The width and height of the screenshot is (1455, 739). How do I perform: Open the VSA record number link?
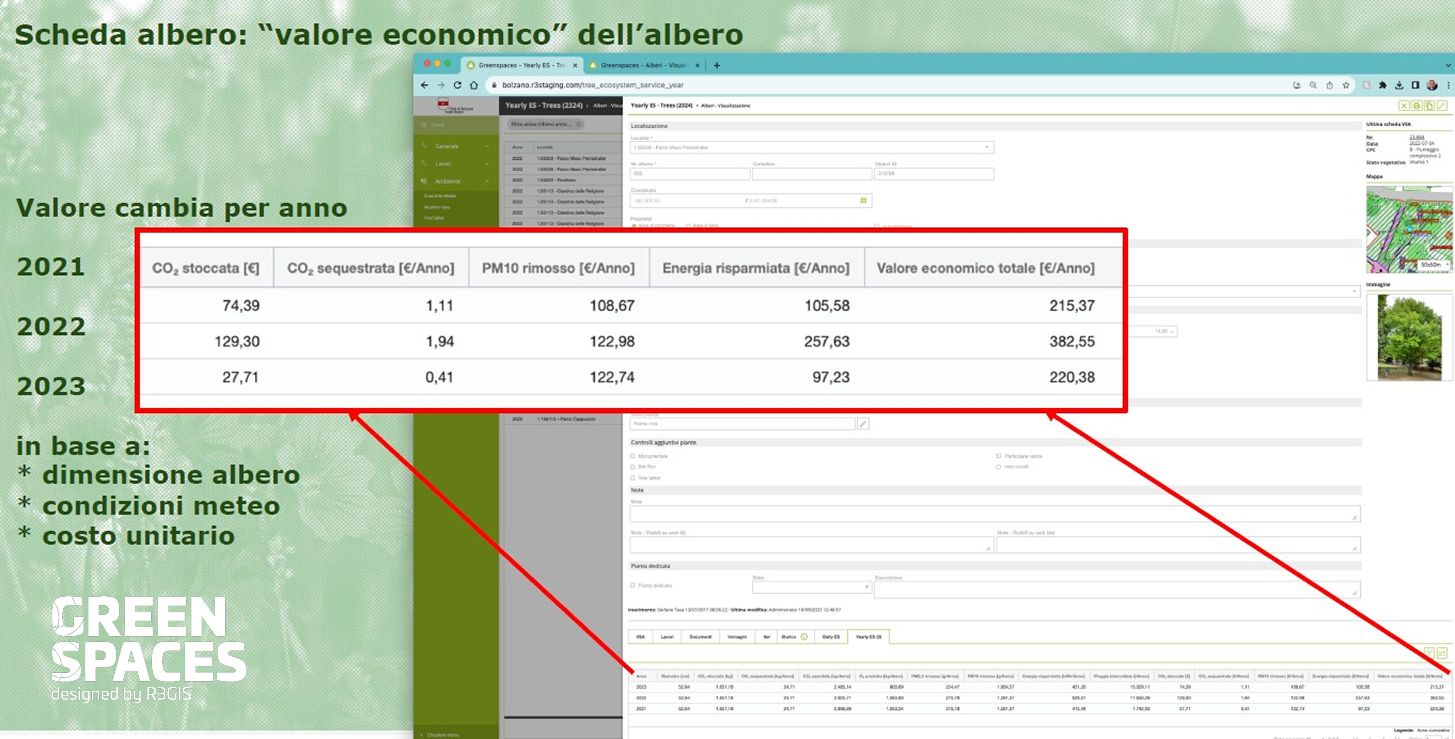pos(1416,137)
